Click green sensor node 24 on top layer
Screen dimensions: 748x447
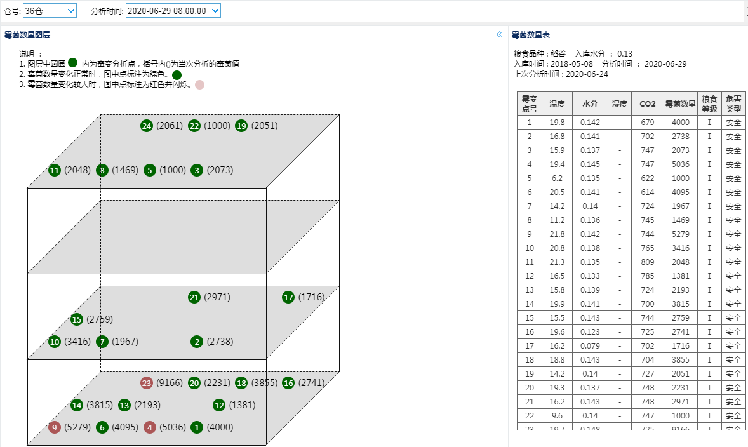point(147,126)
